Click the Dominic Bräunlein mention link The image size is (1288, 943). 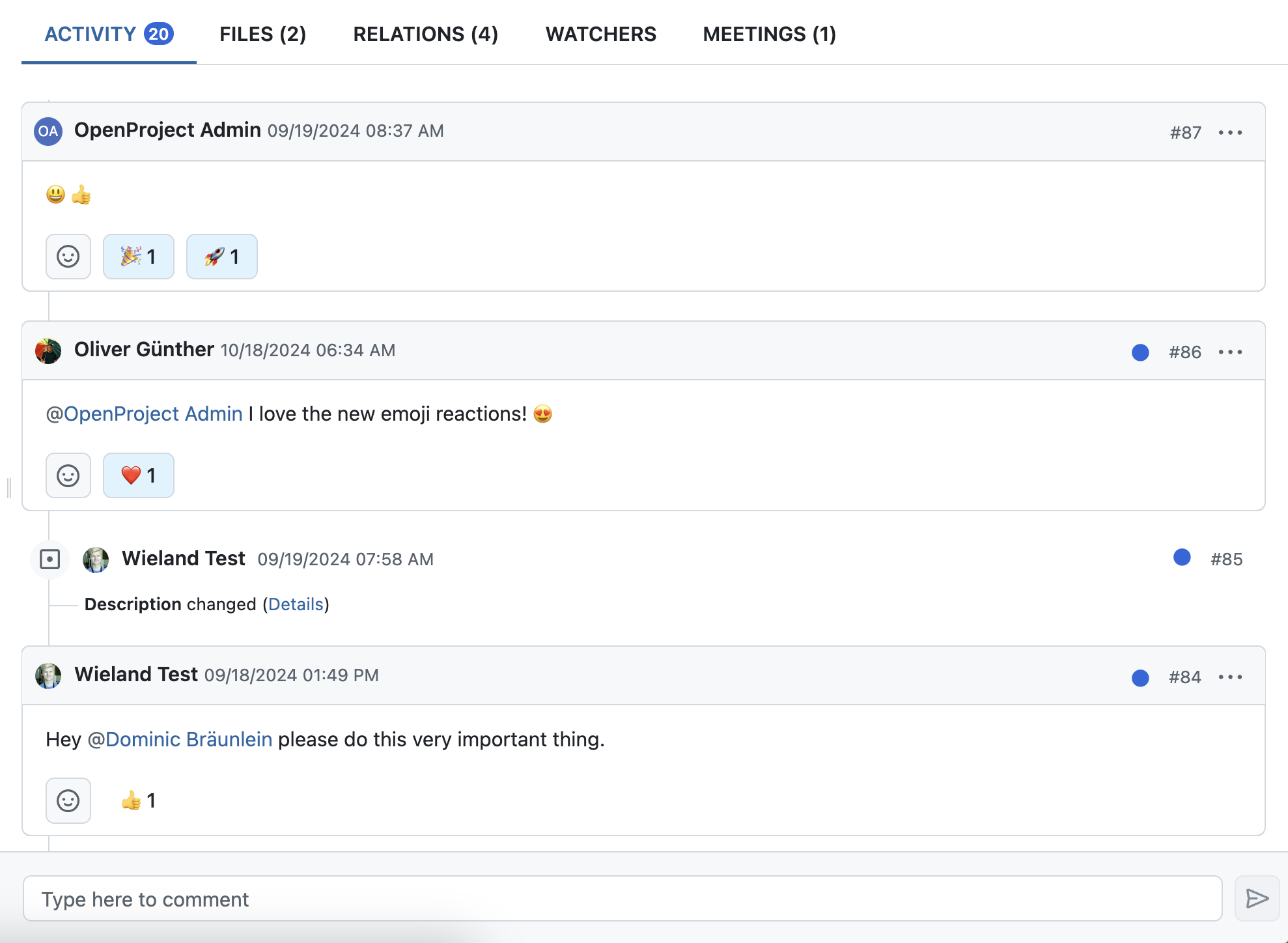tap(188, 739)
